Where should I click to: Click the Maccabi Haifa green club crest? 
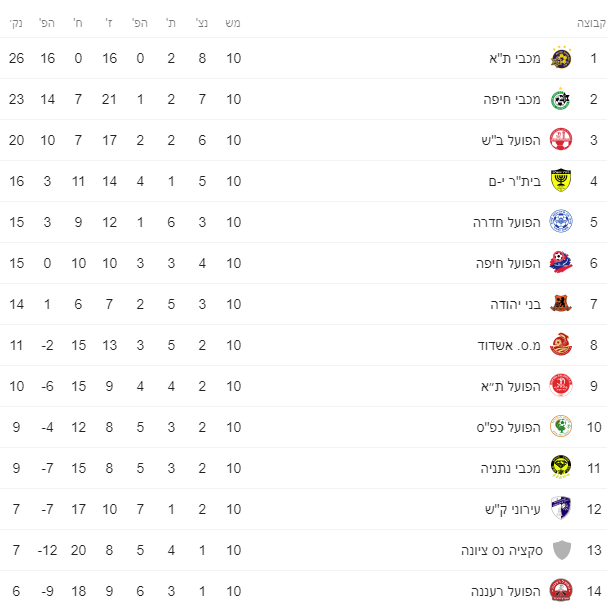(x=561, y=99)
